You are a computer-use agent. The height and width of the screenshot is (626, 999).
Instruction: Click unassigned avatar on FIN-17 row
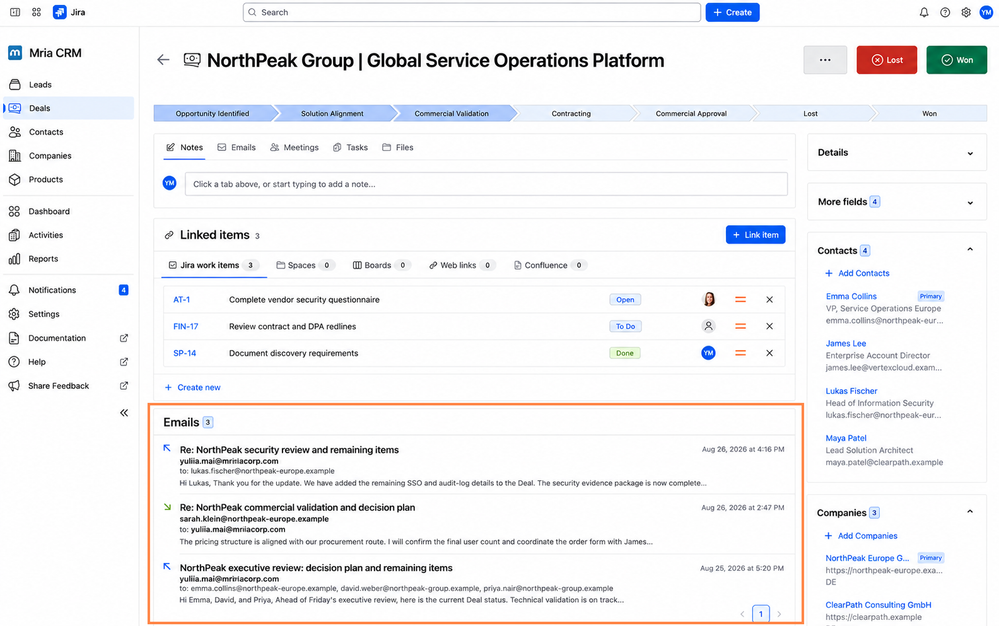pyautogui.click(x=708, y=326)
